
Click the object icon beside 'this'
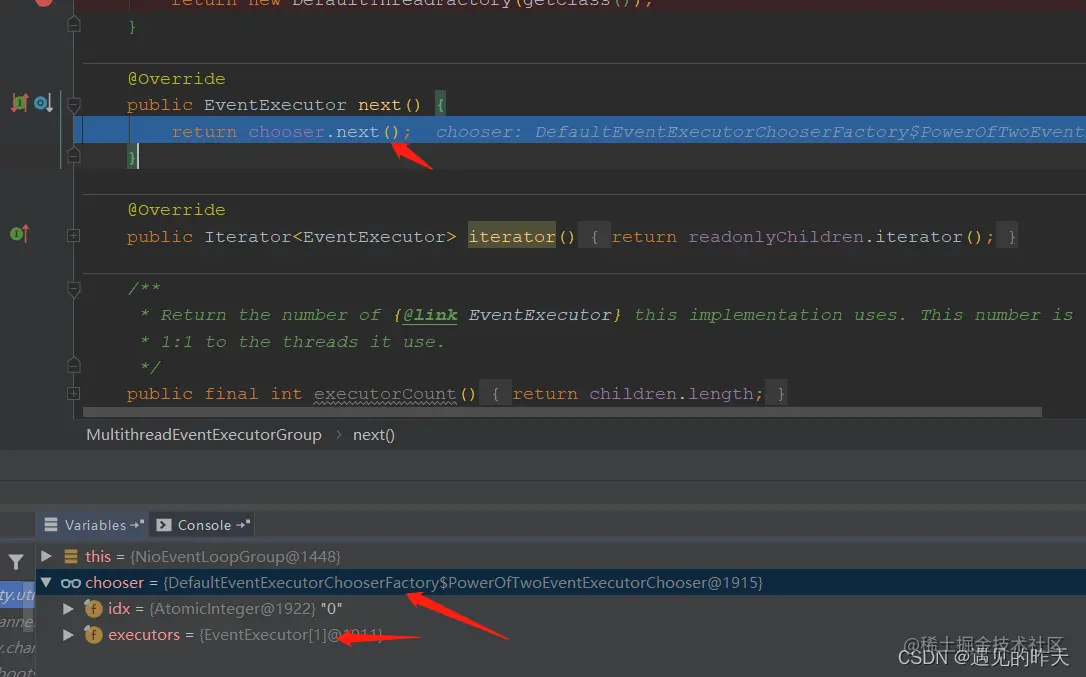(71, 556)
